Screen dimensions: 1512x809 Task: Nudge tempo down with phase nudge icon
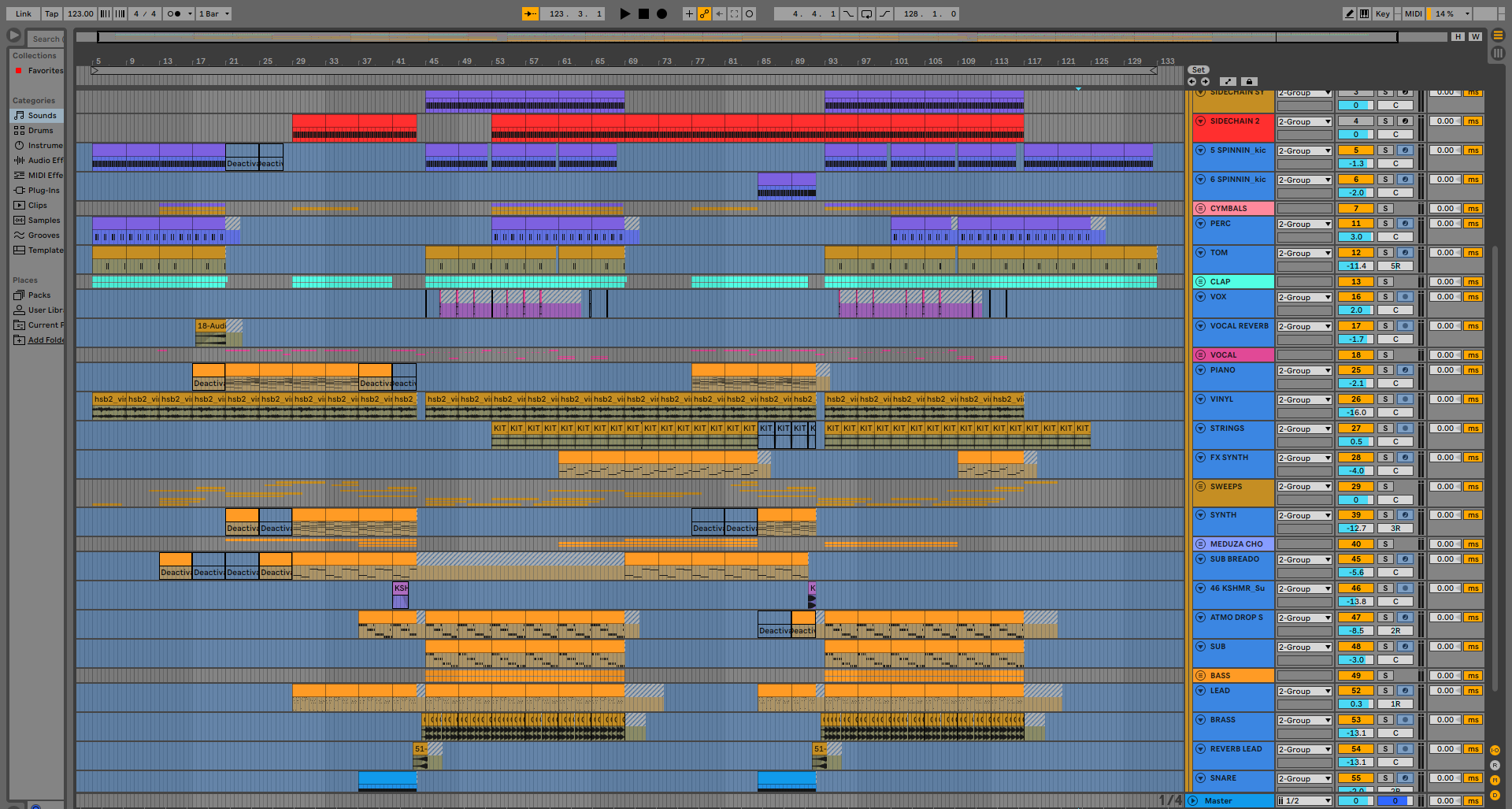pyautogui.click(x=105, y=13)
